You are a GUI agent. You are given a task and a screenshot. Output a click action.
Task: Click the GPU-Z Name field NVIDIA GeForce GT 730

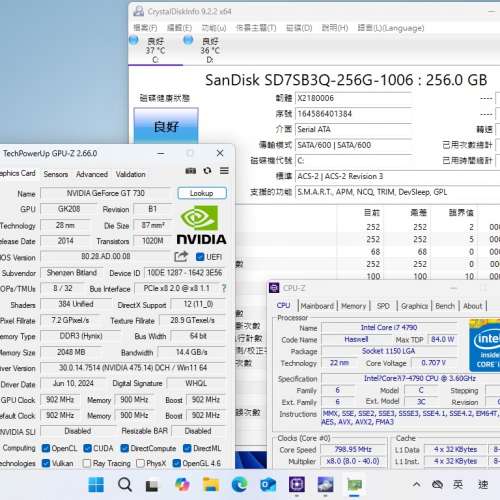[x=105, y=193]
